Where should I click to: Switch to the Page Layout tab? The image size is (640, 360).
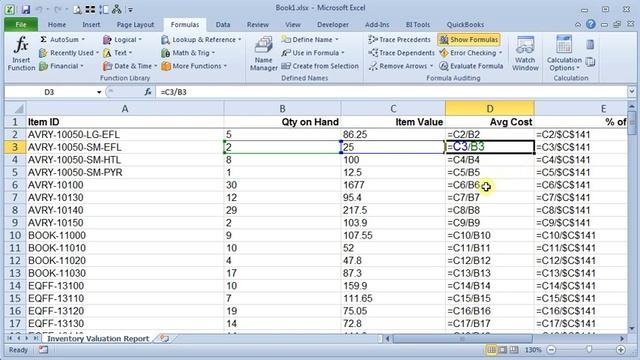click(135, 25)
